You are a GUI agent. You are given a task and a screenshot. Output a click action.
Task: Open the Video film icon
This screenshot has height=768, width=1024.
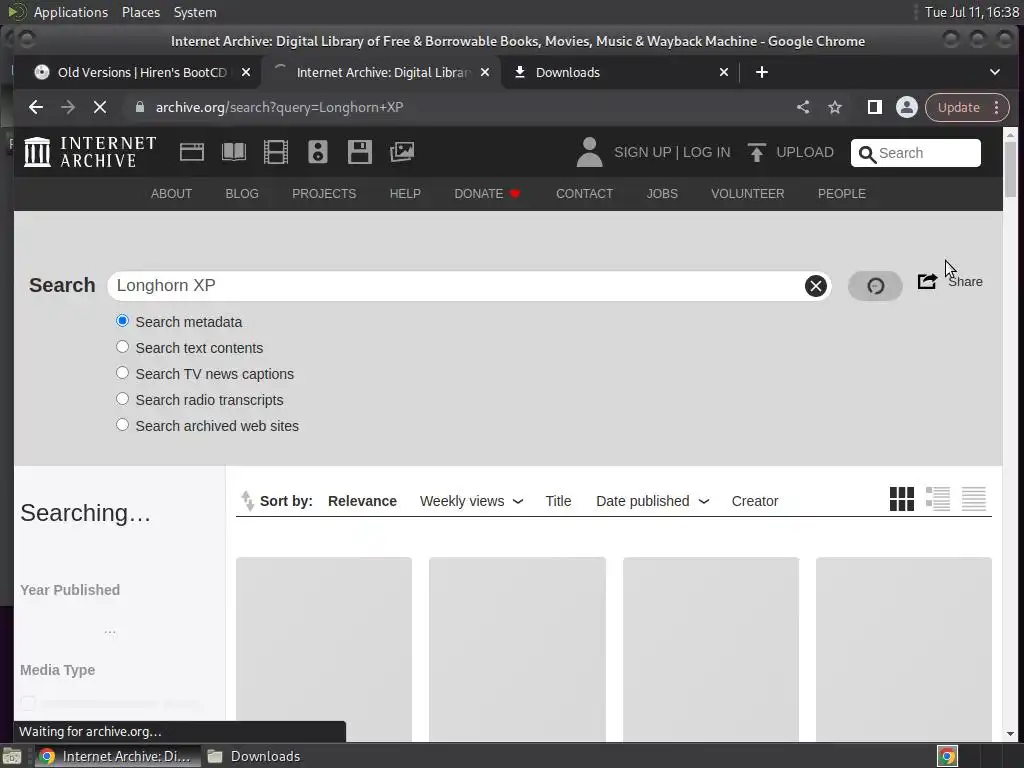[276, 152]
